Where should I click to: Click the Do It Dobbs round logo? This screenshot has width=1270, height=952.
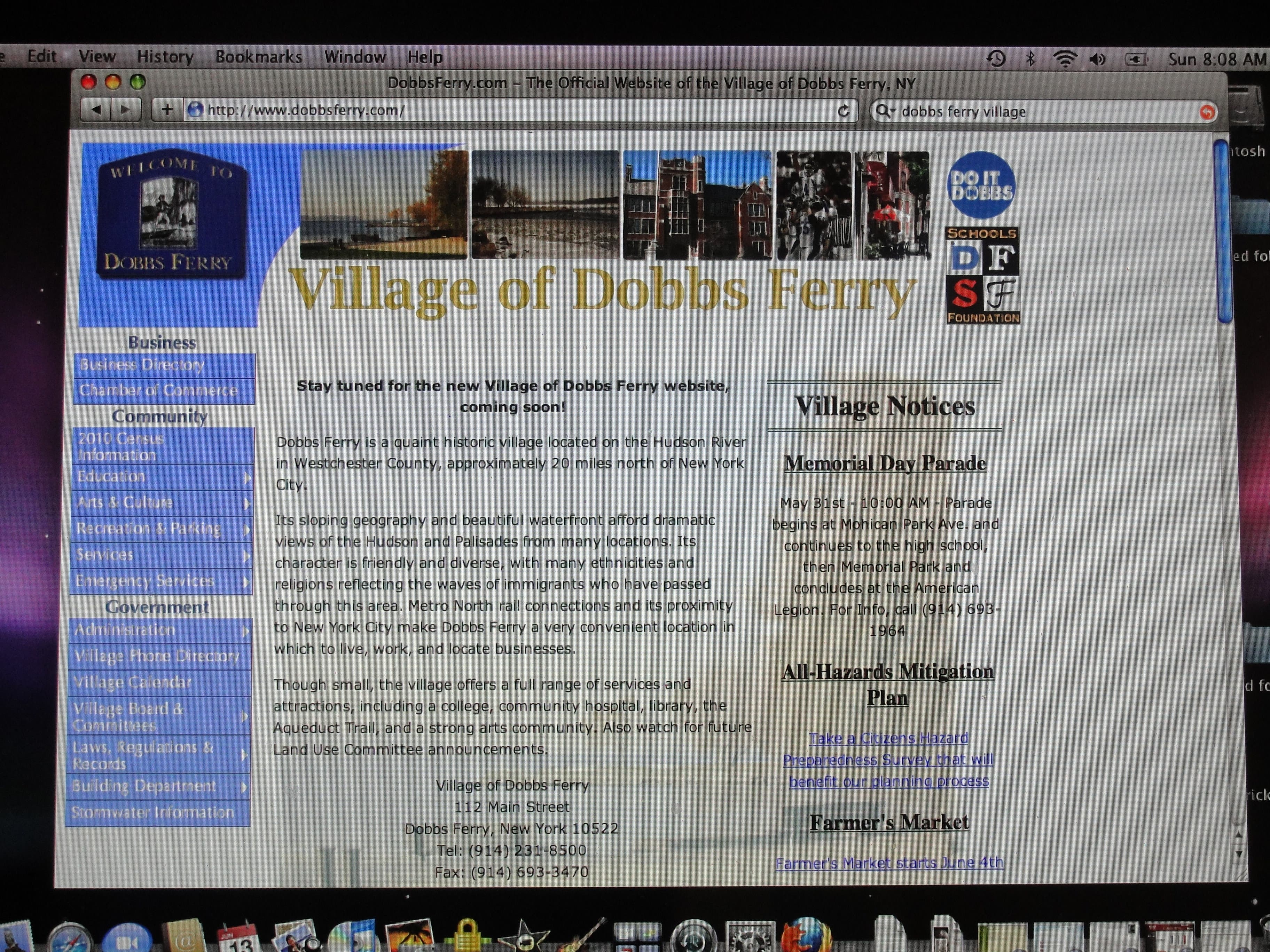coord(981,185)
